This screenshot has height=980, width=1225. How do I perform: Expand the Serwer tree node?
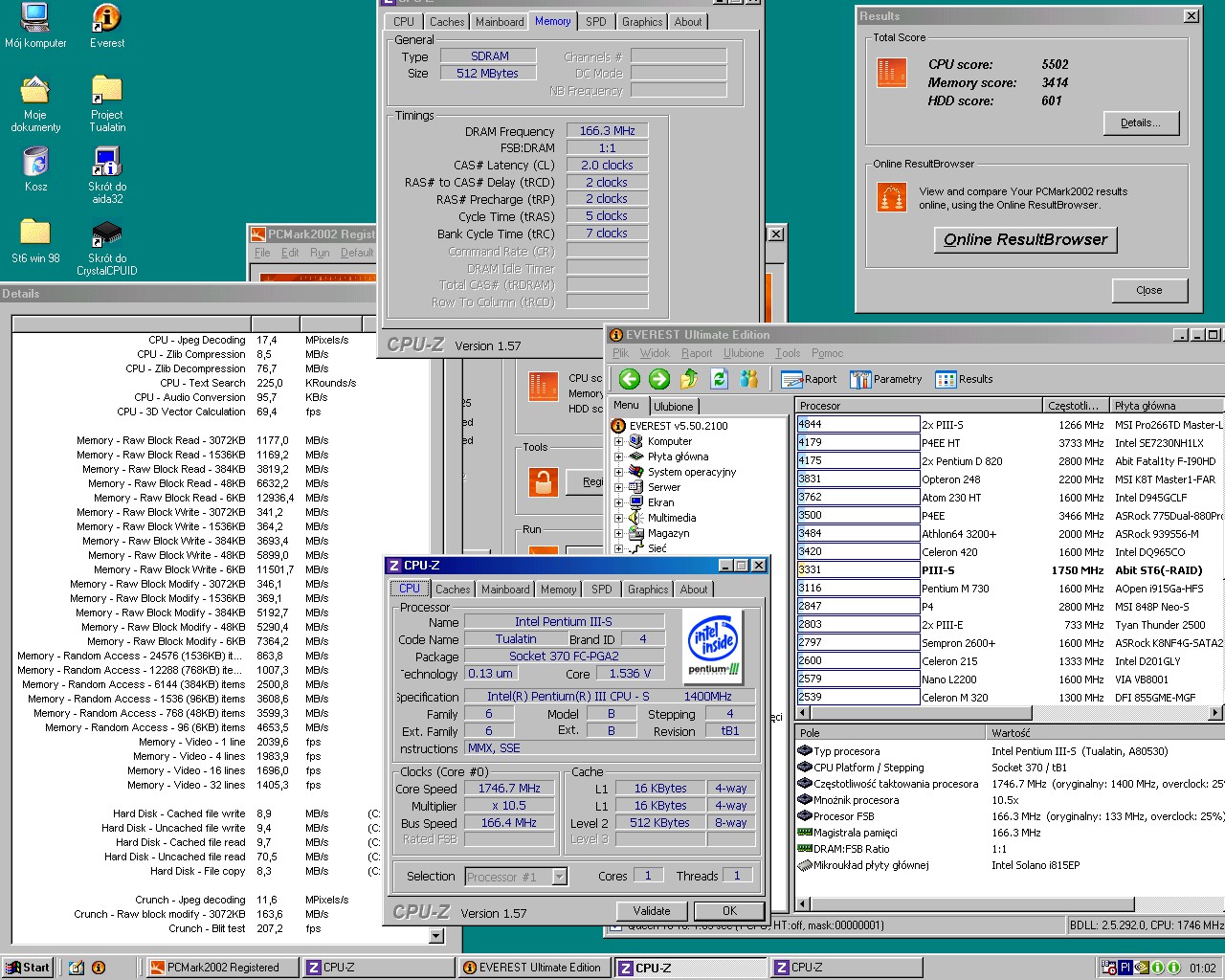pyautogui.click(x=618, y=488)
